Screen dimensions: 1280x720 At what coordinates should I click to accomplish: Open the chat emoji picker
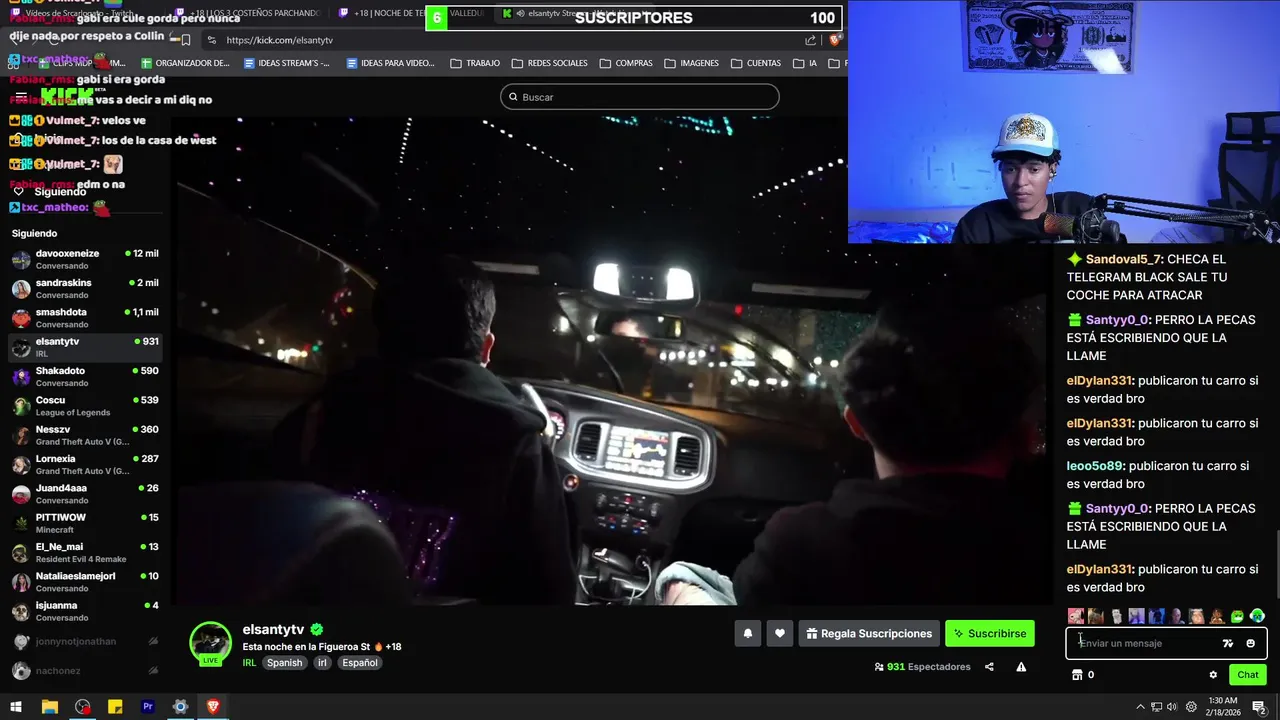pyautogui.click(x=1250, y=643)
